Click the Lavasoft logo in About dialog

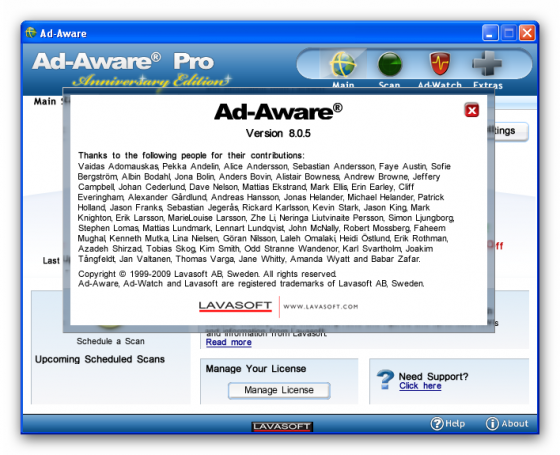(235, 306)
